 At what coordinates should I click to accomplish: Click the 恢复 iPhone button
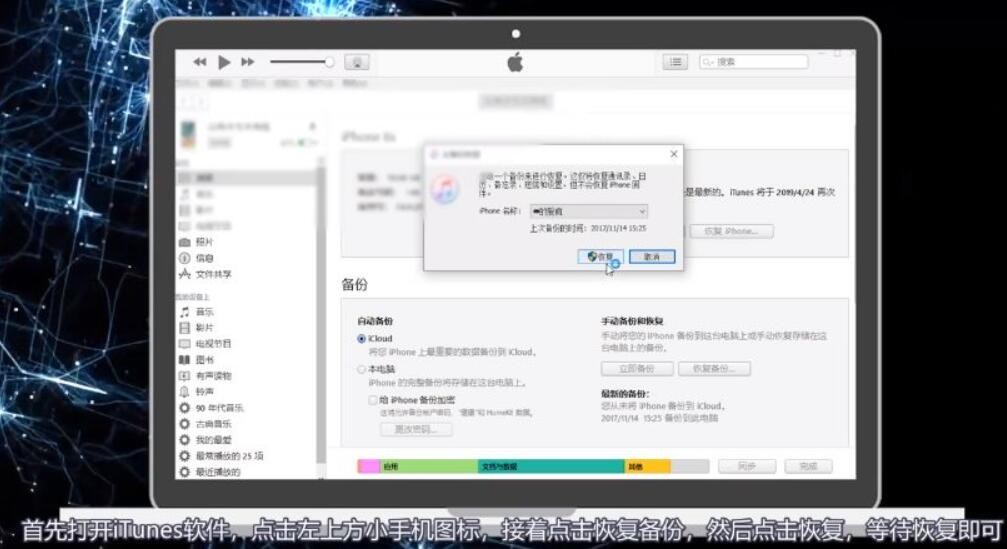(x=731, y=231)
